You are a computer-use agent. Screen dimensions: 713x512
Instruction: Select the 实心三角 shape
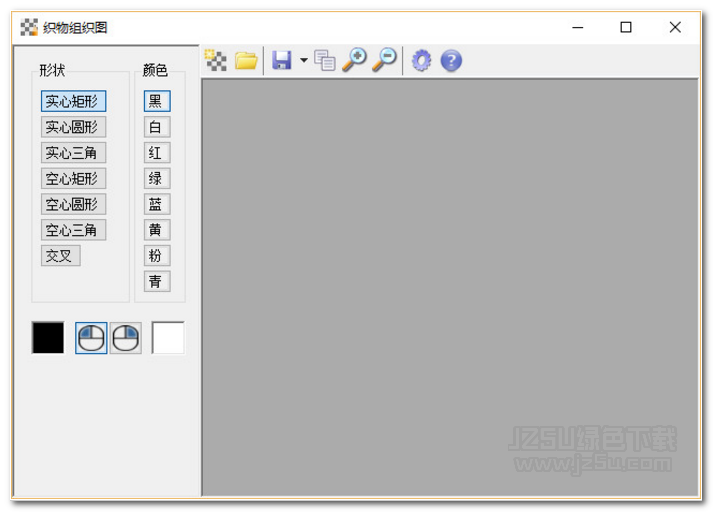tap(74, 153)
